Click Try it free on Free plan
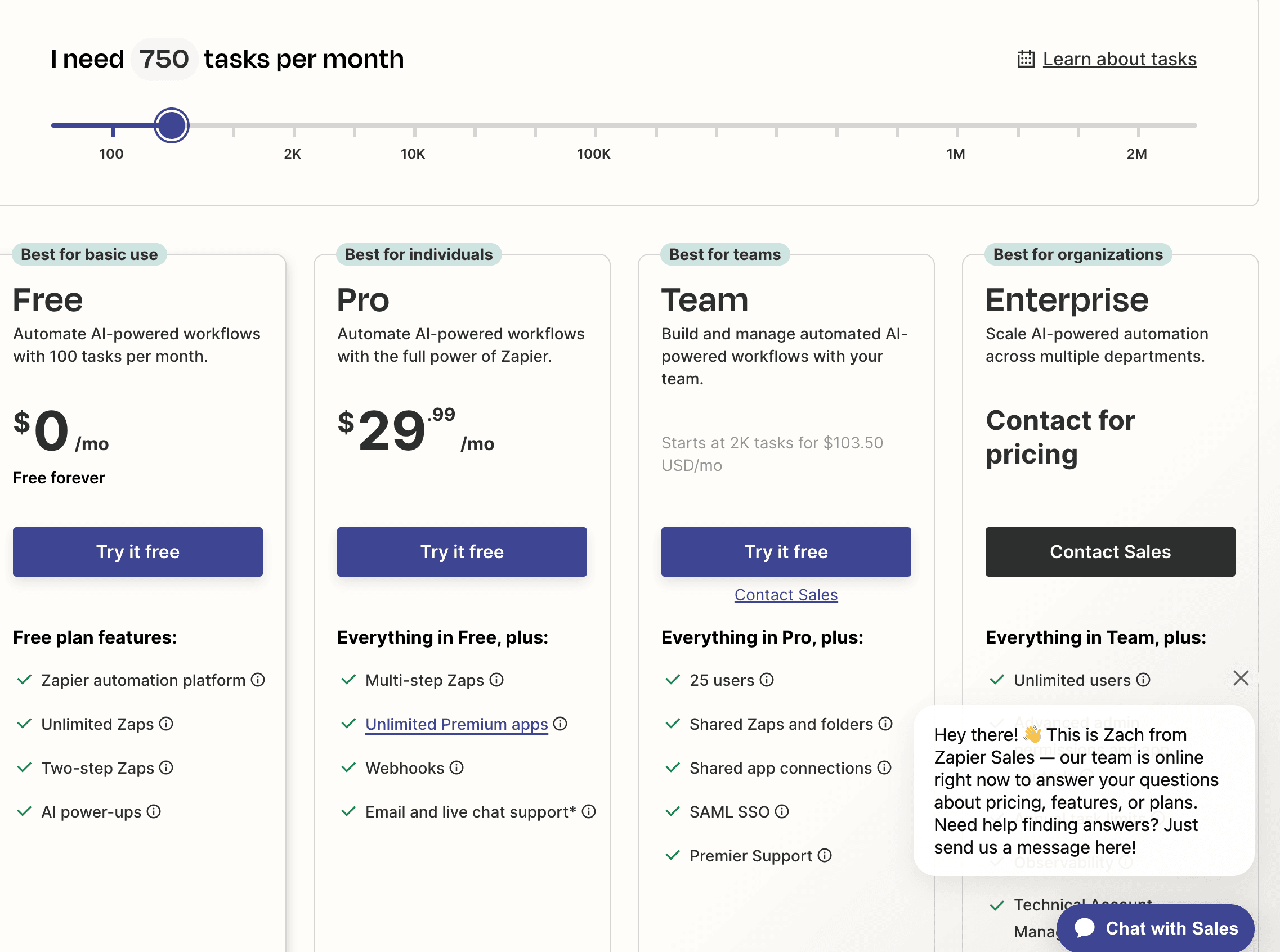The width and height of the screenshot is (1280, 952). (x=138, y=551)
